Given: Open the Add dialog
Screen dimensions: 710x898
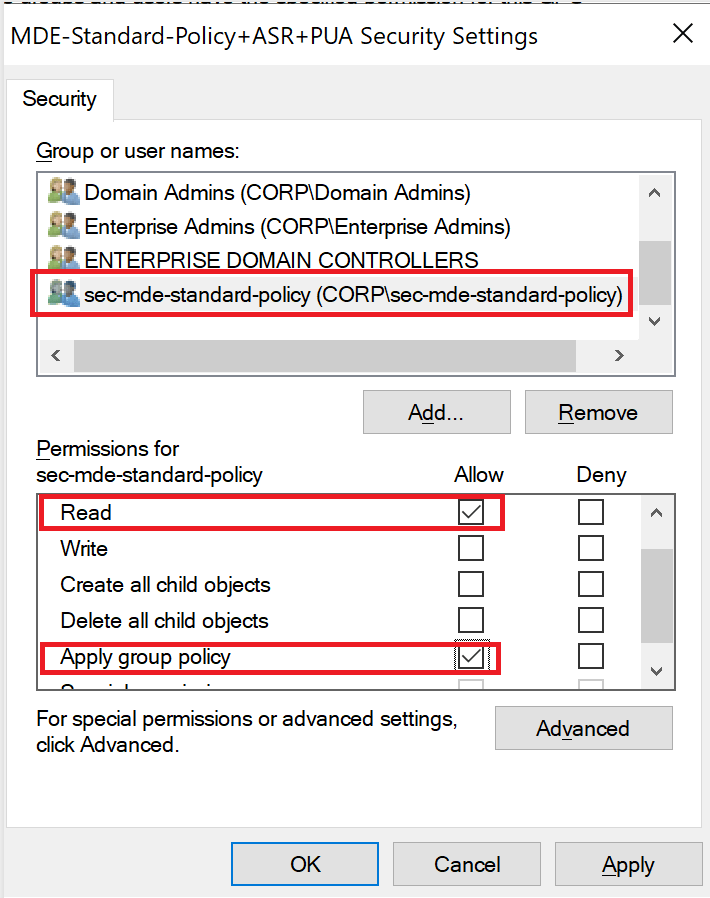Looking at the screenshot, I should [x=436, y=412].
